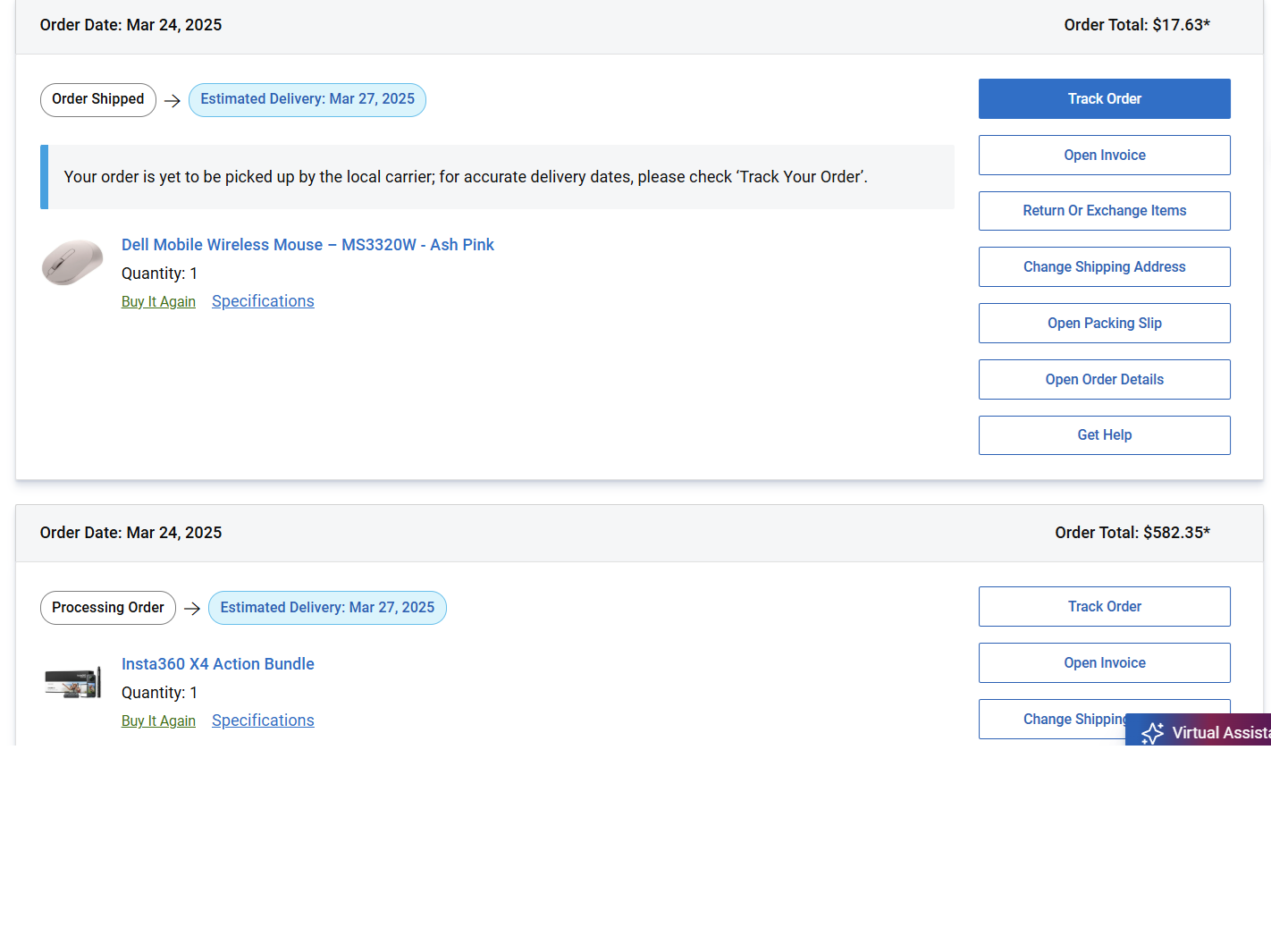The image size is (1271, 952).
Task: Click the Dell mouse product thumbnail
Action: tap(72, 262)
